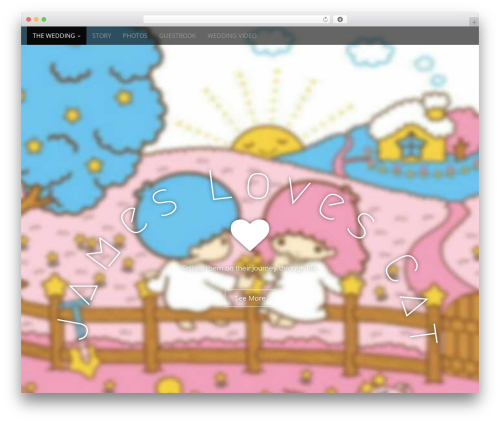Open the Guestbook page
Viewport: 500px width, 423px height.
pyautogui.click(x=177, y=36)
